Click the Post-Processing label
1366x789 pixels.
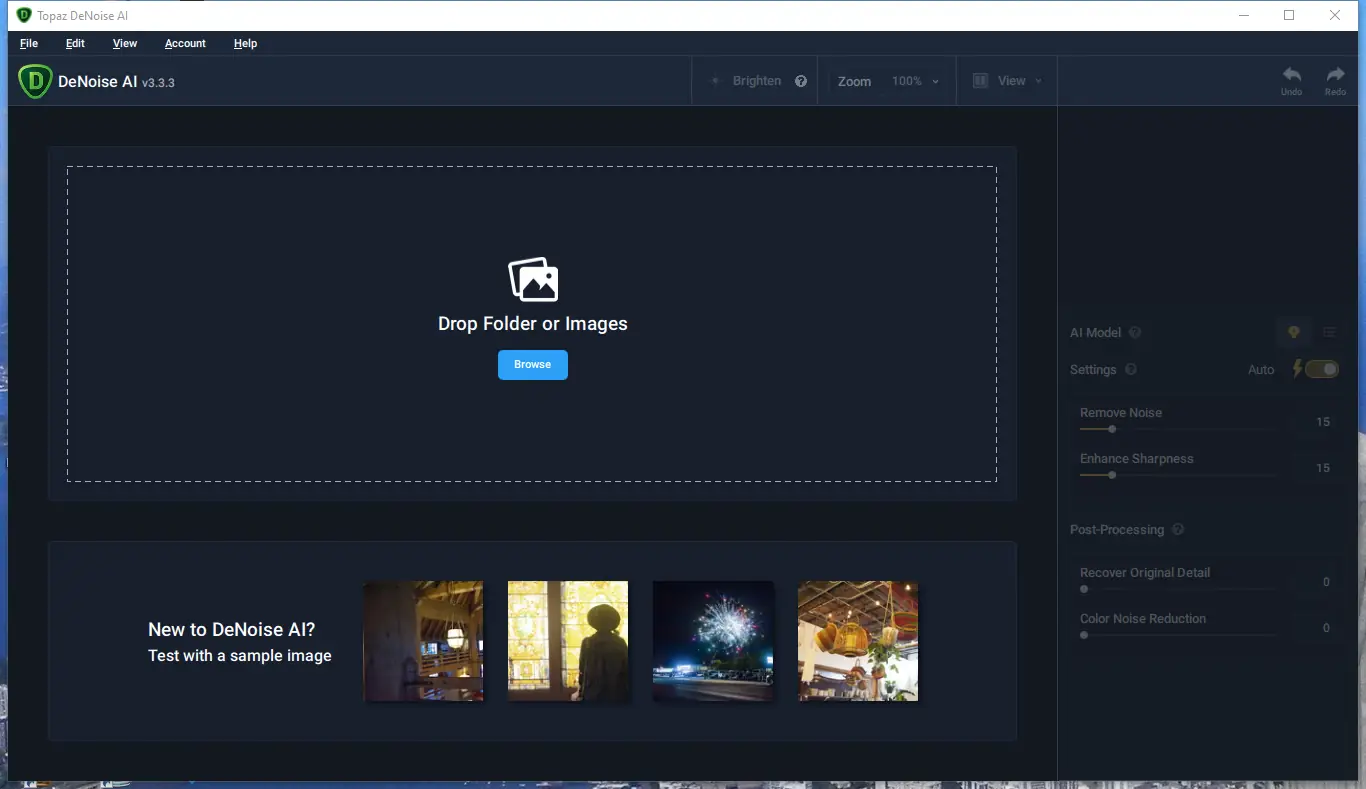[1117, 530]
